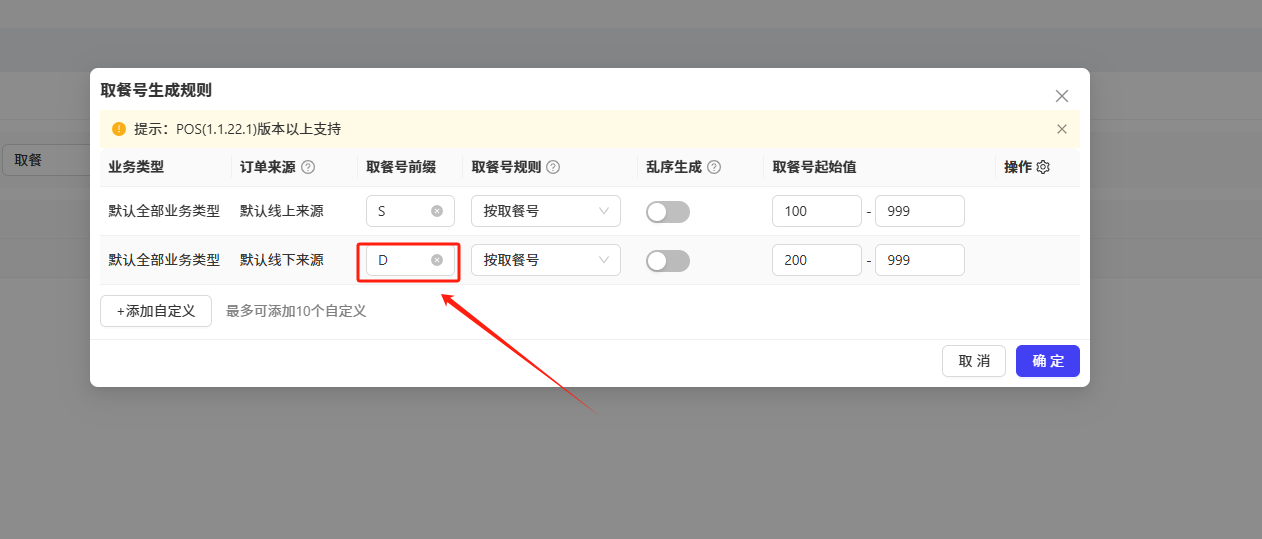Clear the prefix field containing D
1262x539 pixels.
coord(437,260)
